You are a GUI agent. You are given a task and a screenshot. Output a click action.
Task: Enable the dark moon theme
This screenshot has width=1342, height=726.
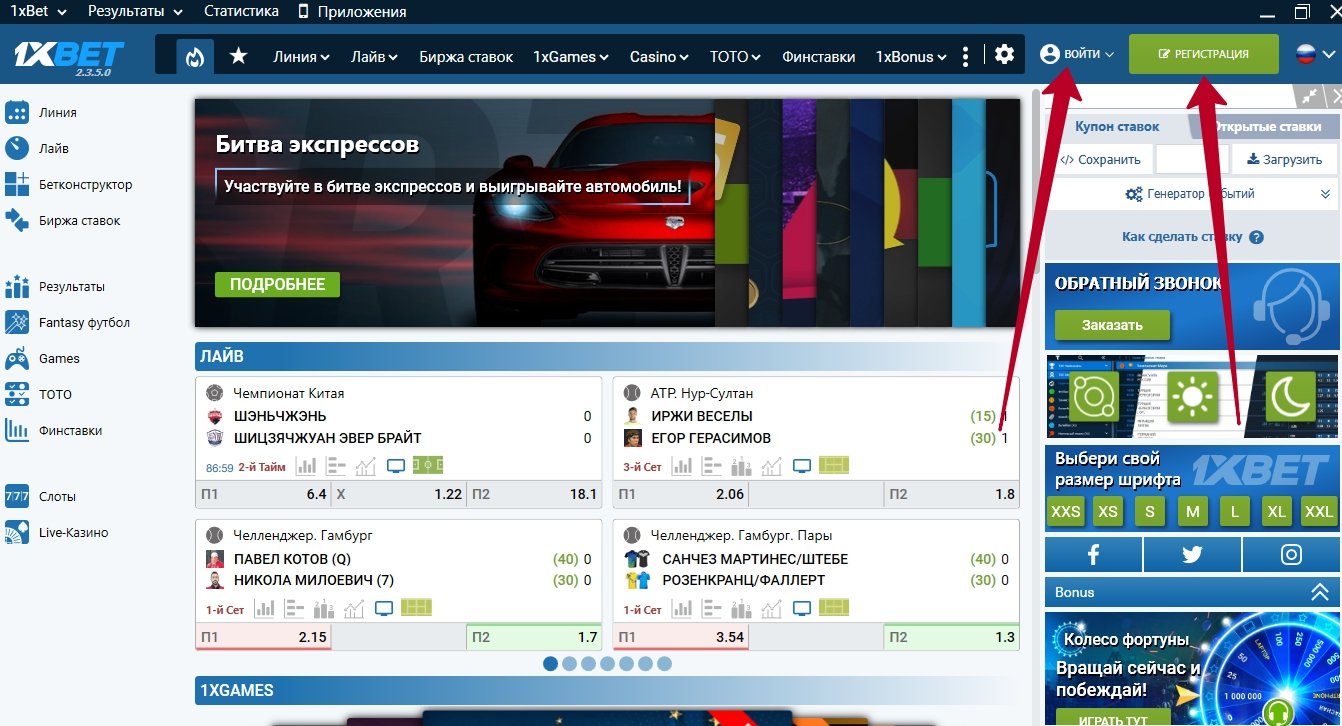click(x=1290, y=396)
